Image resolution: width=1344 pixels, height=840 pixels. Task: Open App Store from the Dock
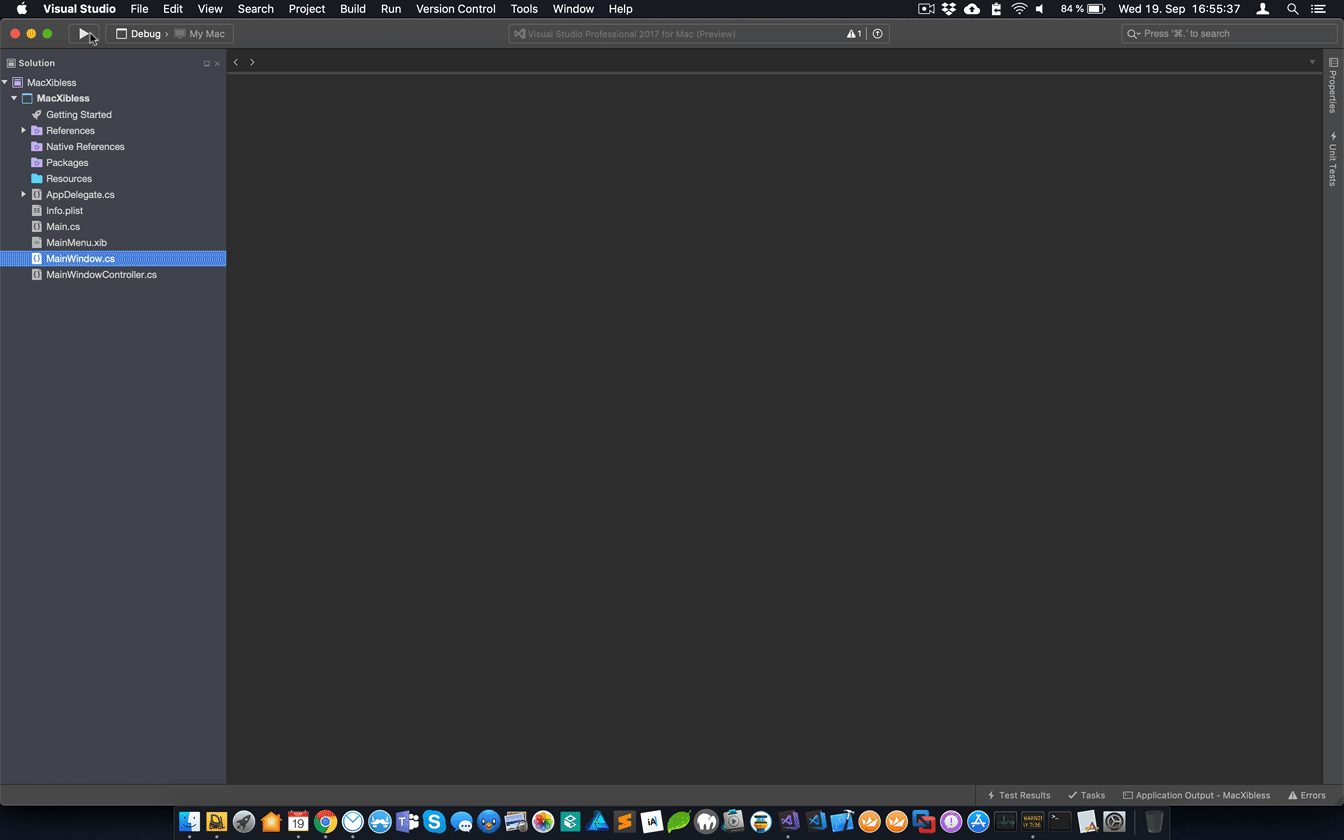click(x=978, y=821)
